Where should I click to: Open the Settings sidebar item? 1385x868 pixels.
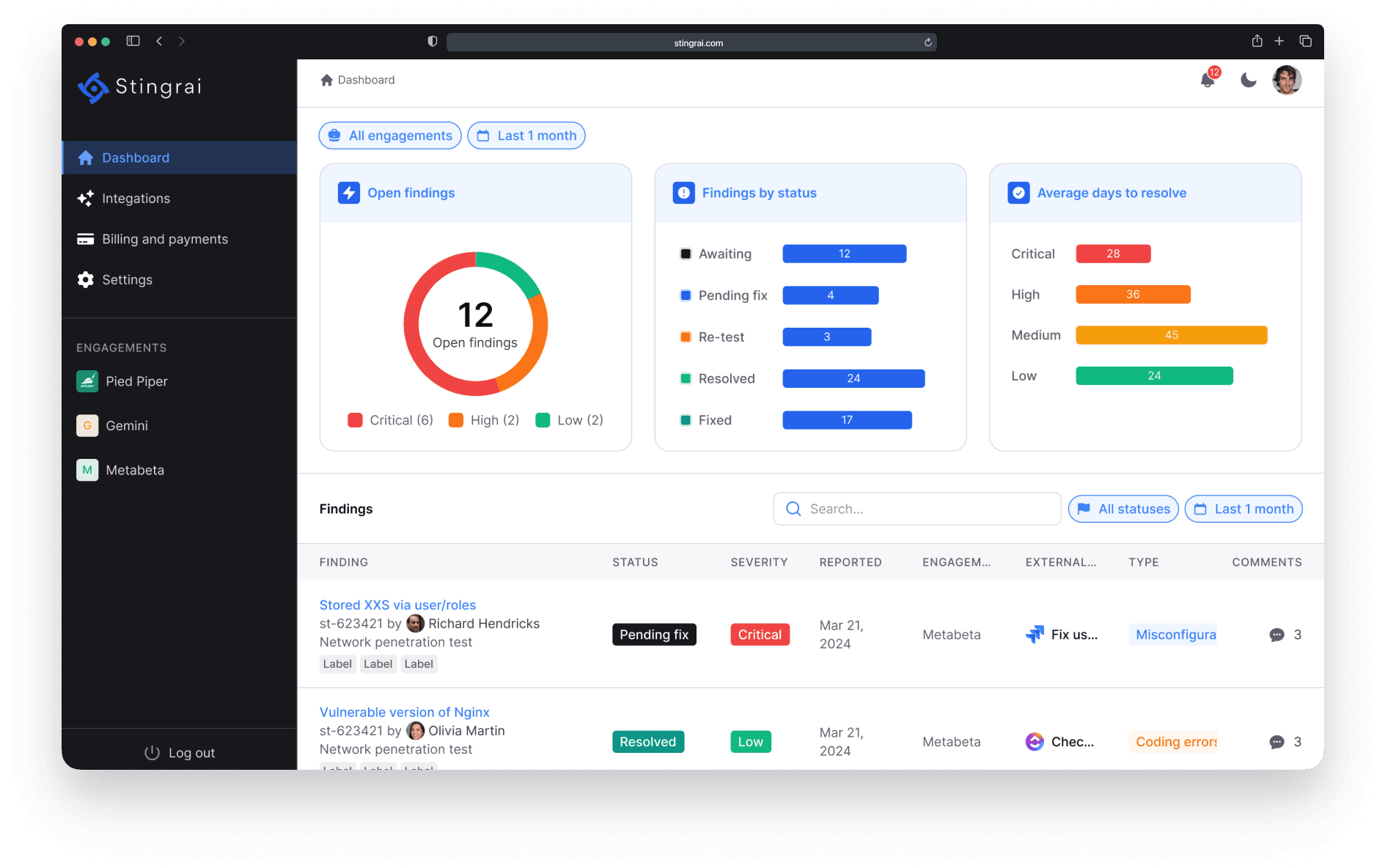(127, 280)
